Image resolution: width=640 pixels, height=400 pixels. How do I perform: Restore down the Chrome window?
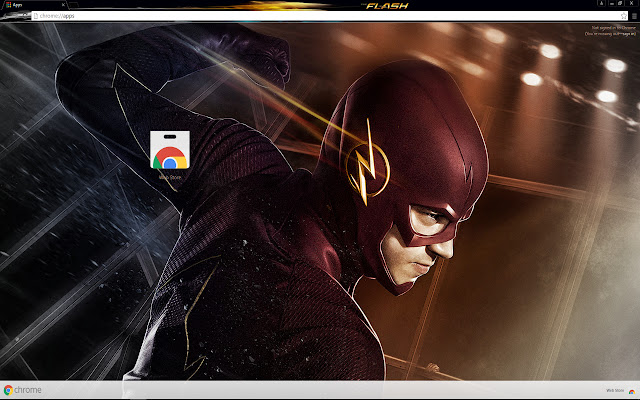click(620, 3)
